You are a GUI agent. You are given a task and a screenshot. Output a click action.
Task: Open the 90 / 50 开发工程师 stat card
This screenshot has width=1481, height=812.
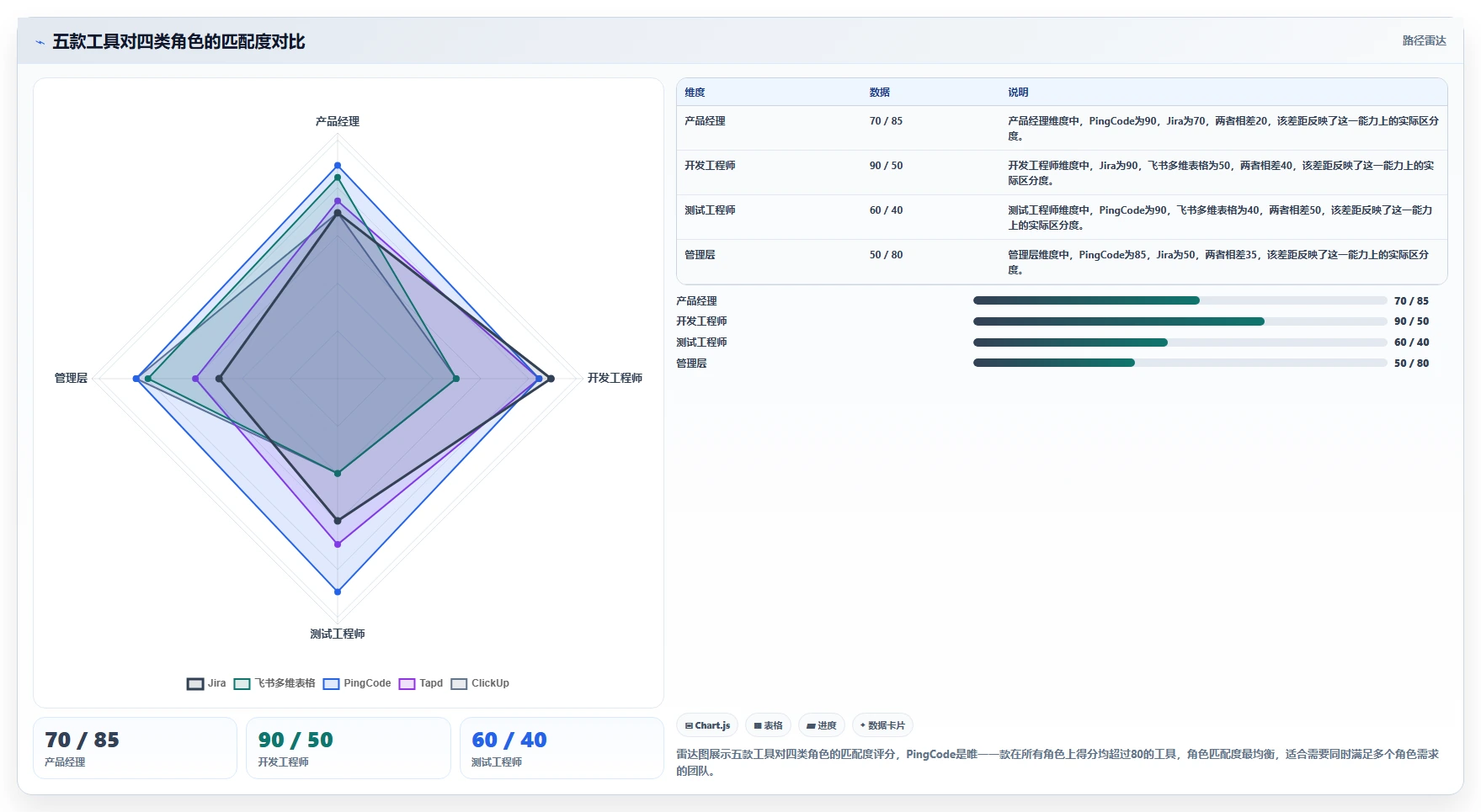click(x=349, y=748)
